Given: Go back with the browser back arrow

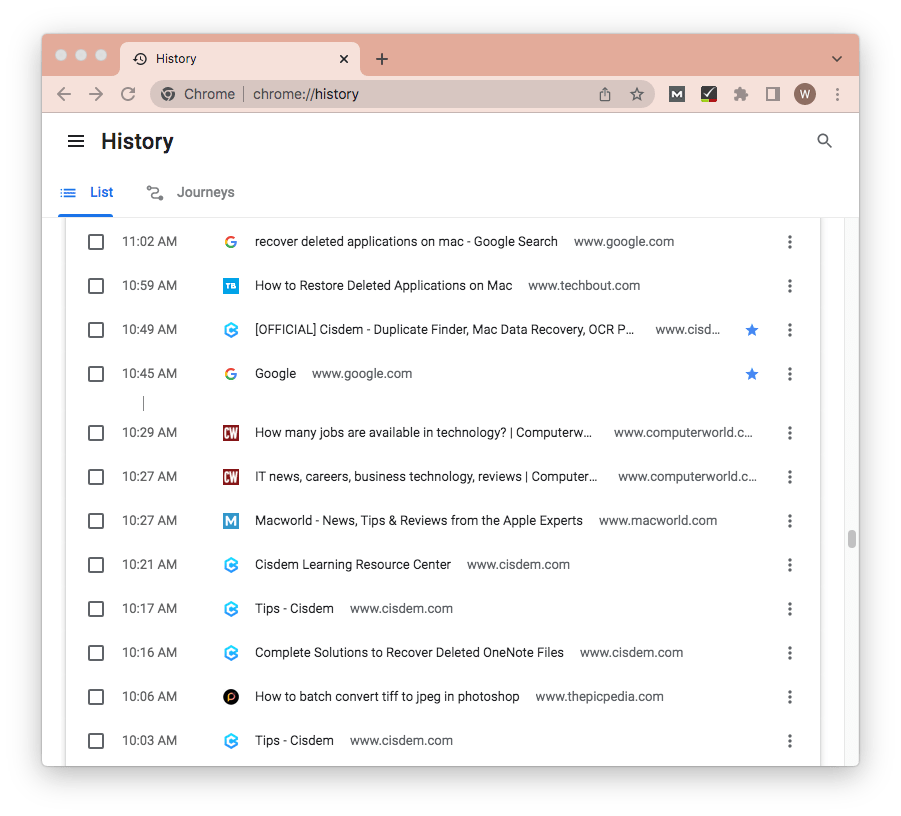Looking at the screenshot, I should click(64, 94).
